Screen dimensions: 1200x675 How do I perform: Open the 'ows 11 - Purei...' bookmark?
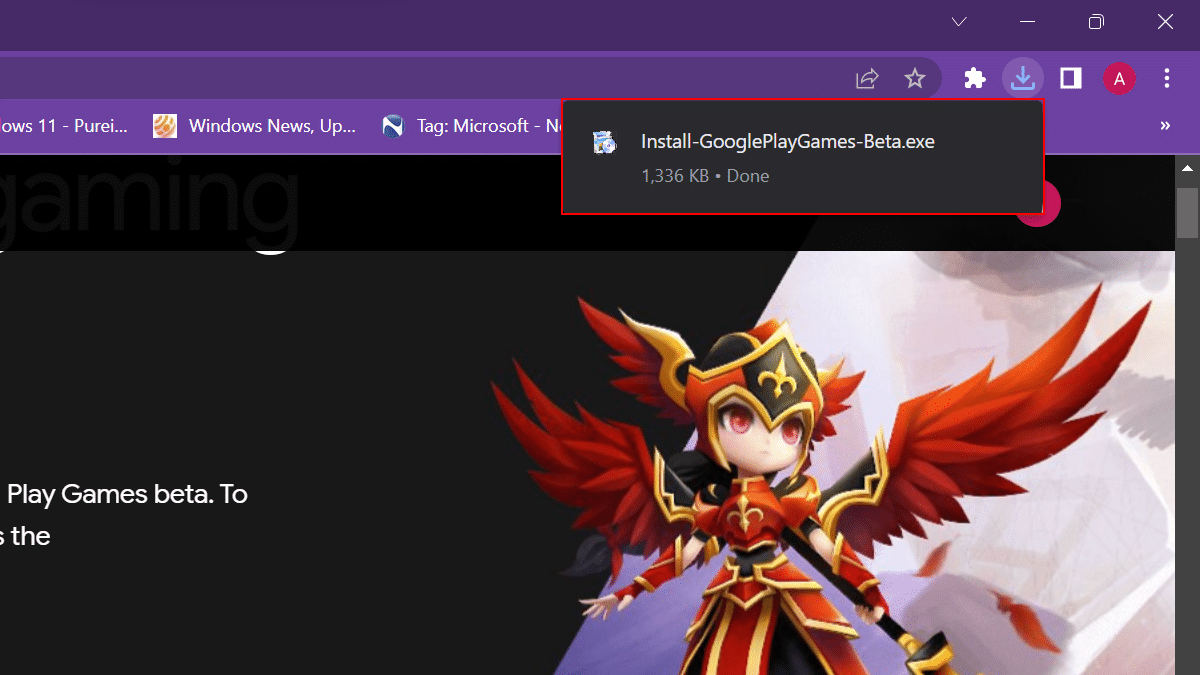pyautogui.click(x=62, y=126)
